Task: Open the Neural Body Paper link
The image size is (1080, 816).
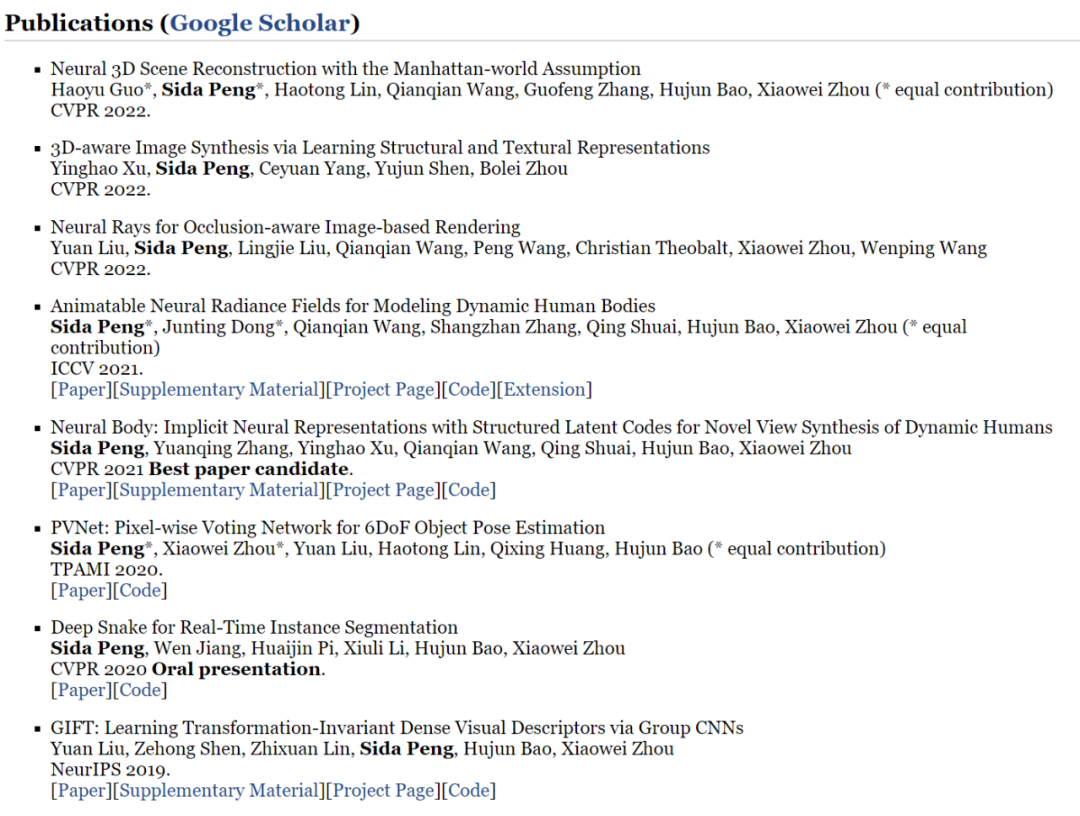Action: [x=81, y=490]
